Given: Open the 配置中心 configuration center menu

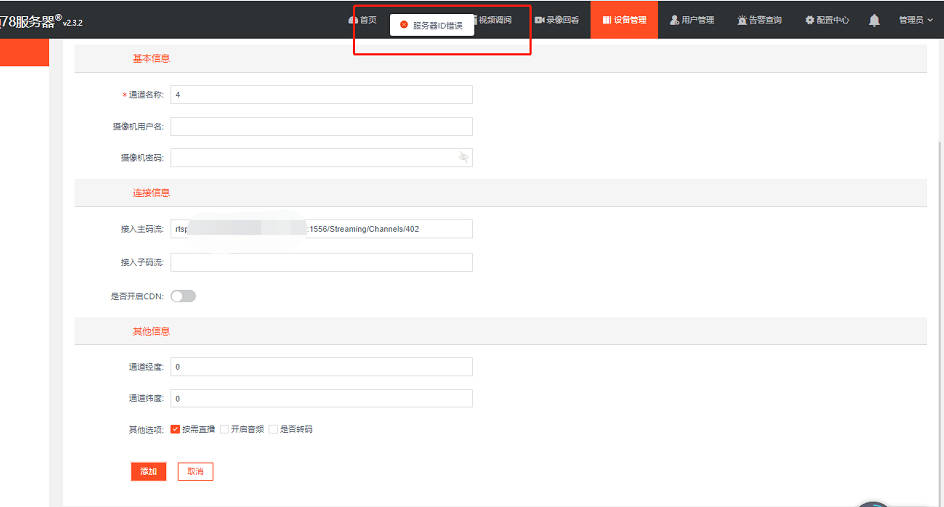Looking at the screenshot, I should (x=827, y=20).
